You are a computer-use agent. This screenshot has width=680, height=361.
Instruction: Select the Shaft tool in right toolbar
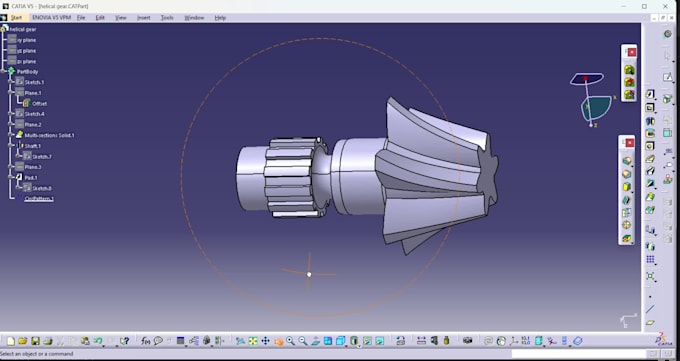(x=650, y=121)
